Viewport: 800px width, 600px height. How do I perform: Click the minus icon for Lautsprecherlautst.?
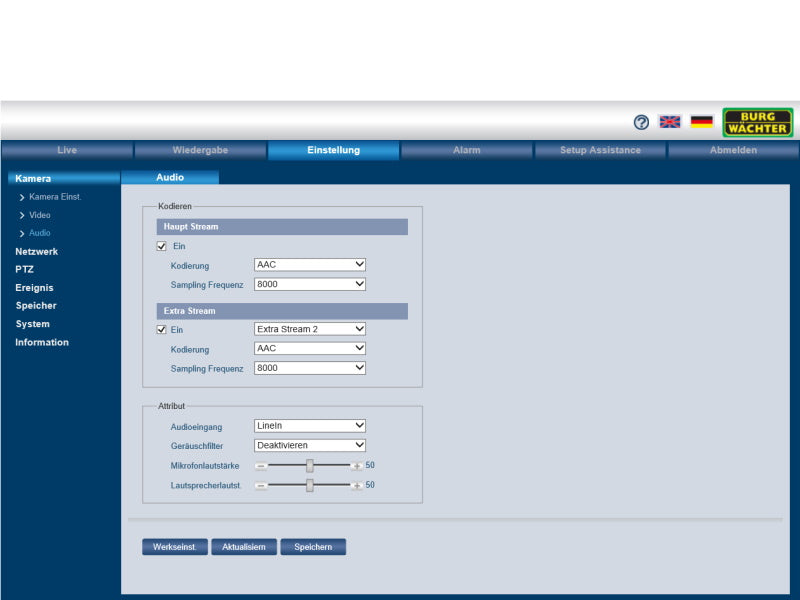[x=261, y=486]
